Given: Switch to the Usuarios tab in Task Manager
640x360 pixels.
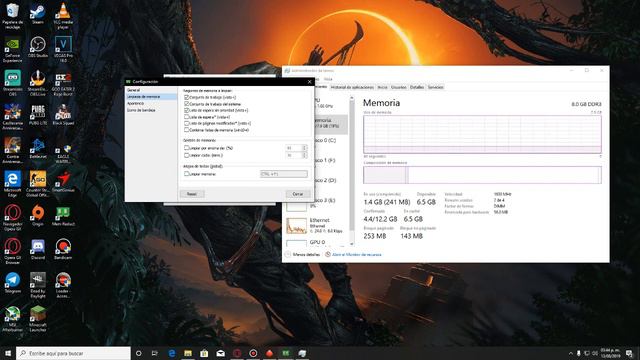Looking at the screenshot, I should tap(399, 87).
